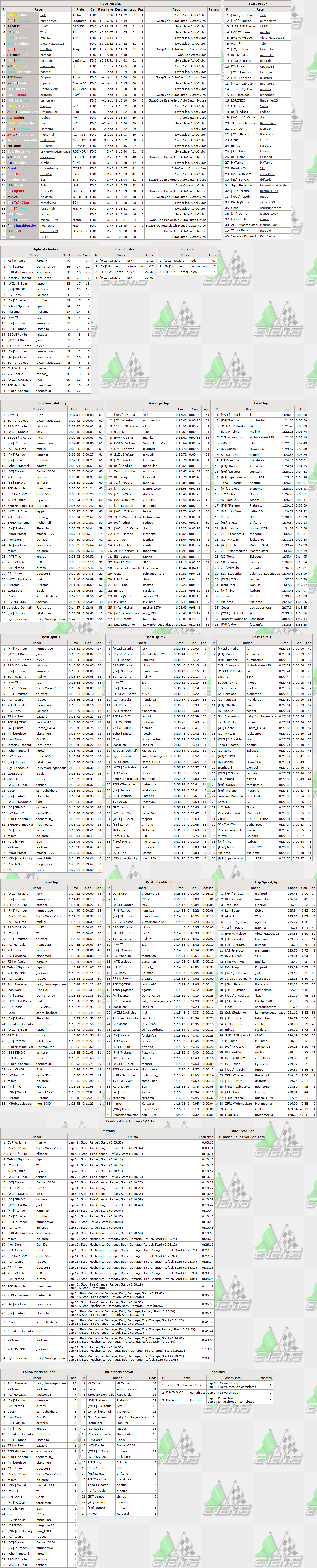Select 'Gain' column header in Highest climber
317x1568 pixels.
coord(86,255)
